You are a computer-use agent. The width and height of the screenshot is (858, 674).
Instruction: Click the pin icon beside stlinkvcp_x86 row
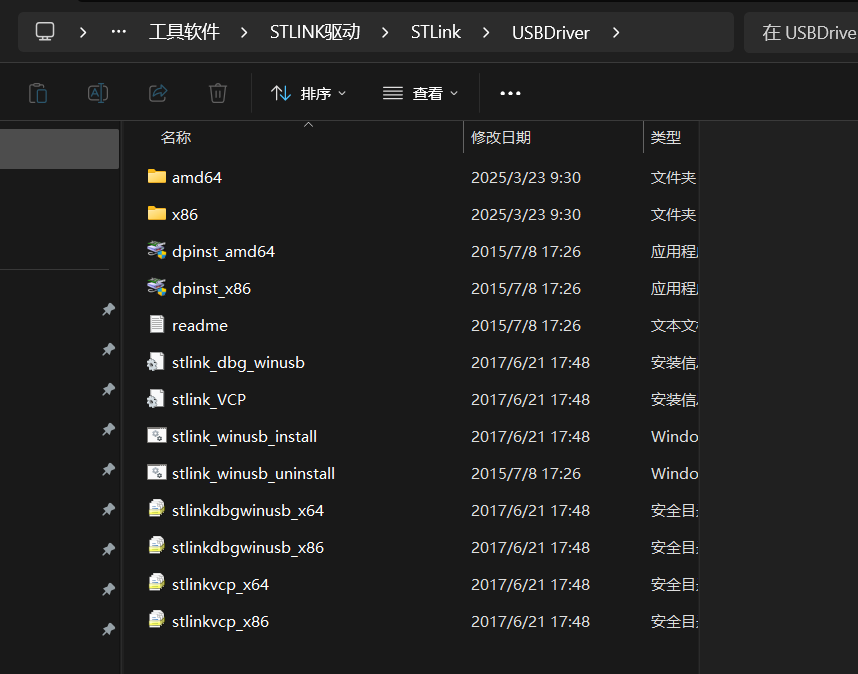[x=108, y=630]
